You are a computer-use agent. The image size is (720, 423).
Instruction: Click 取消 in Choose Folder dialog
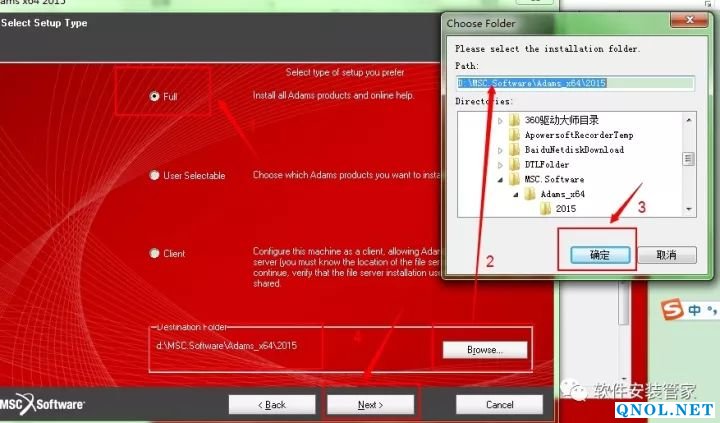point(661,255)
